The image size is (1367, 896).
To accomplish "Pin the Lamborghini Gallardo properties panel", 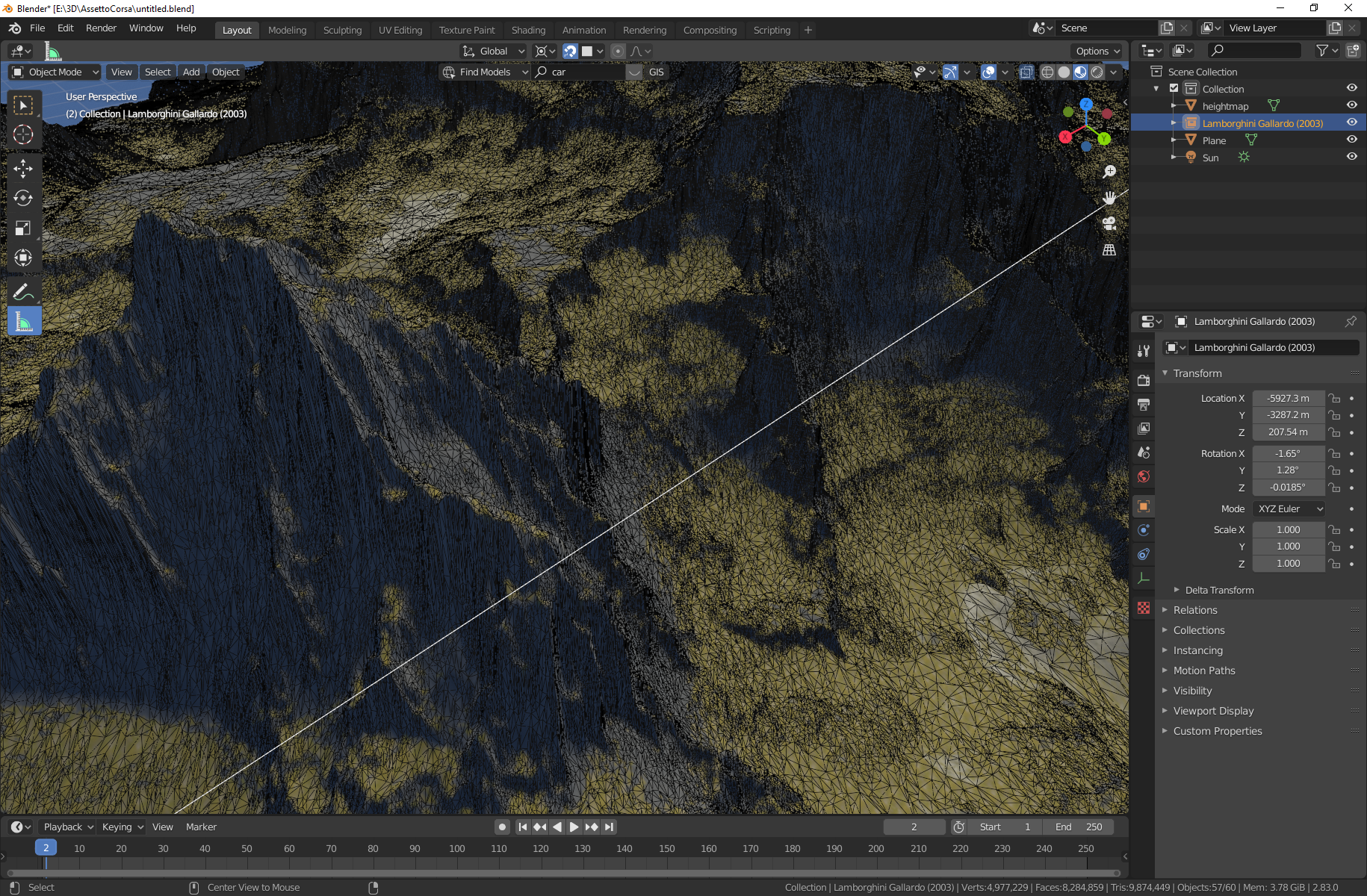I will [x=1351, y=321].
